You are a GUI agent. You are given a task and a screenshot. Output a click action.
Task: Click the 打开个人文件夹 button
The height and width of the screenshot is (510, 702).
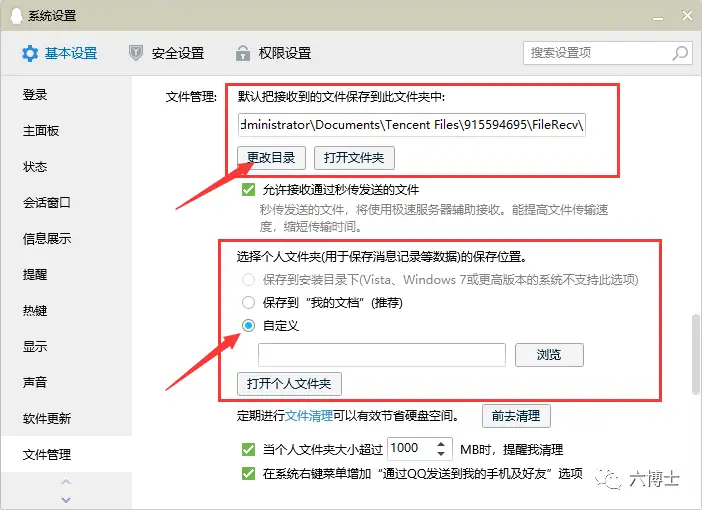[289, 384]
